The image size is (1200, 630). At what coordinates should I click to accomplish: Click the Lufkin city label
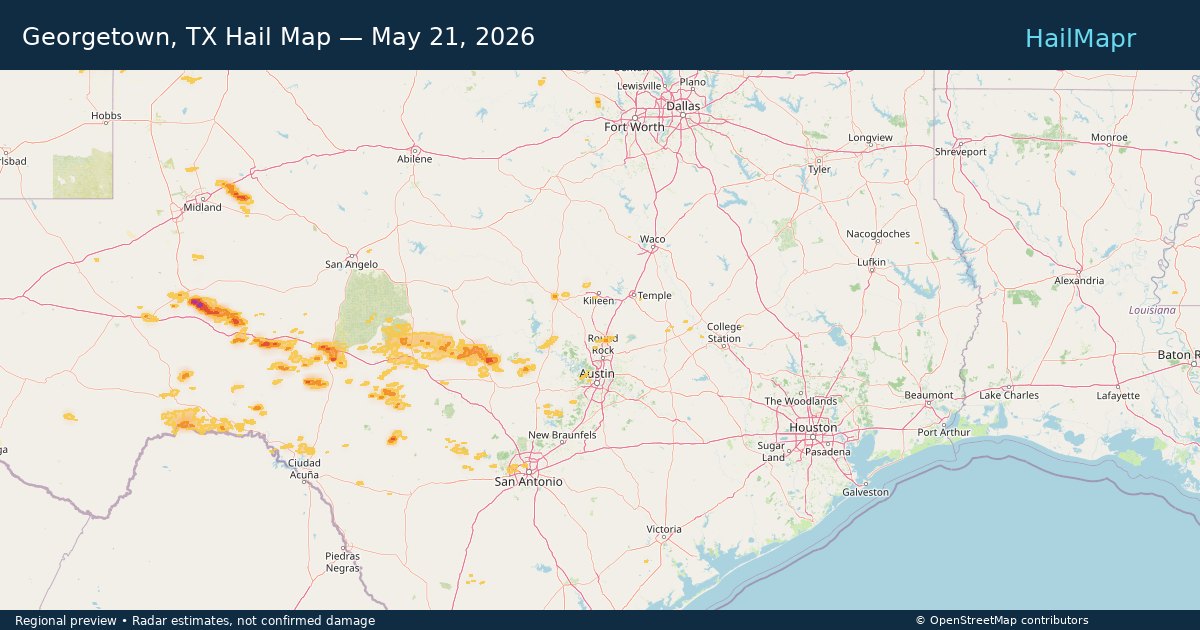(871, 262)
